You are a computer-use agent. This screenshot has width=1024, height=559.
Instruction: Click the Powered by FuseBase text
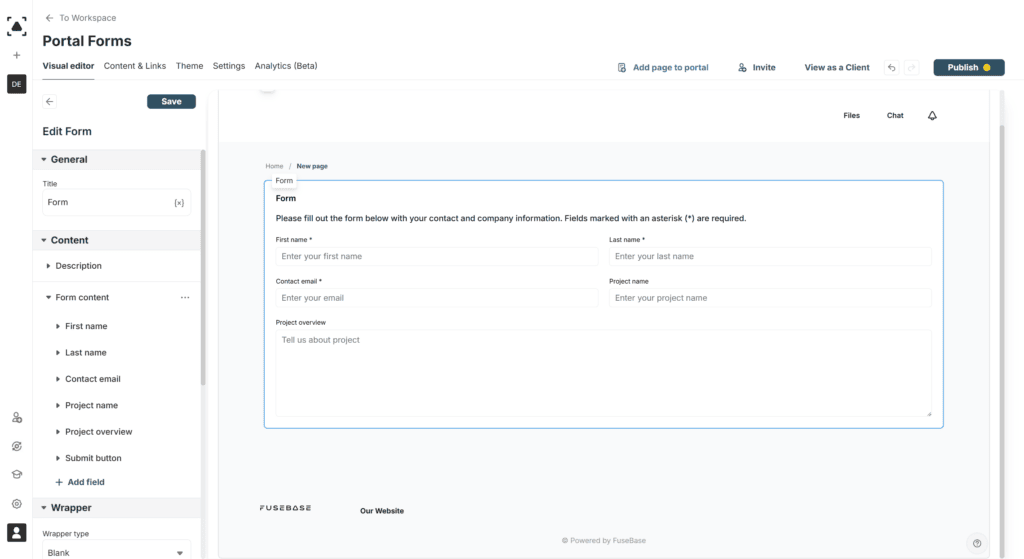tap(603, 541)
